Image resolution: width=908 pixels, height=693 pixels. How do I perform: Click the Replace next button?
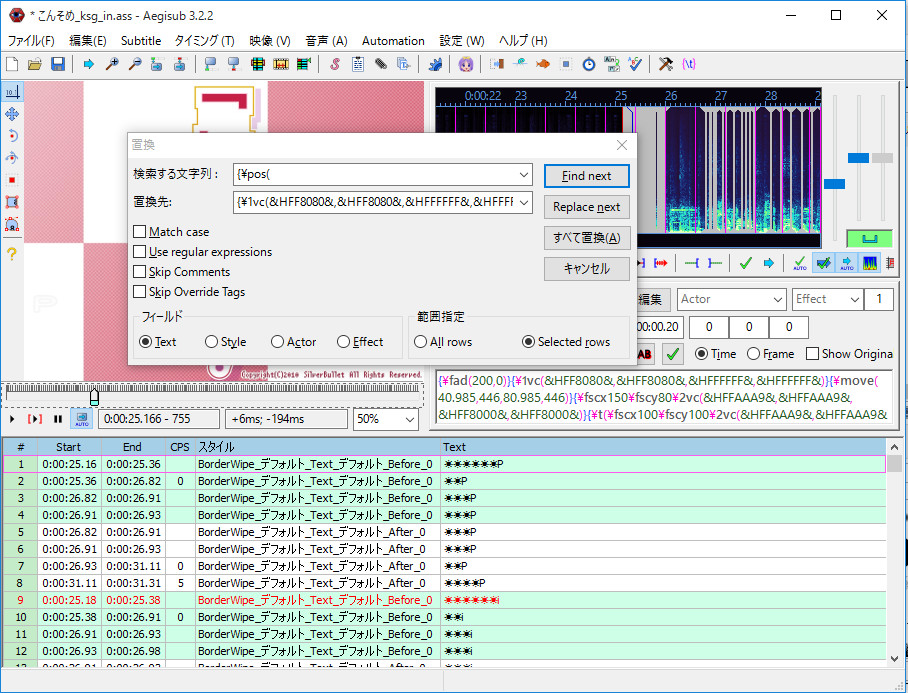[587, 207]
